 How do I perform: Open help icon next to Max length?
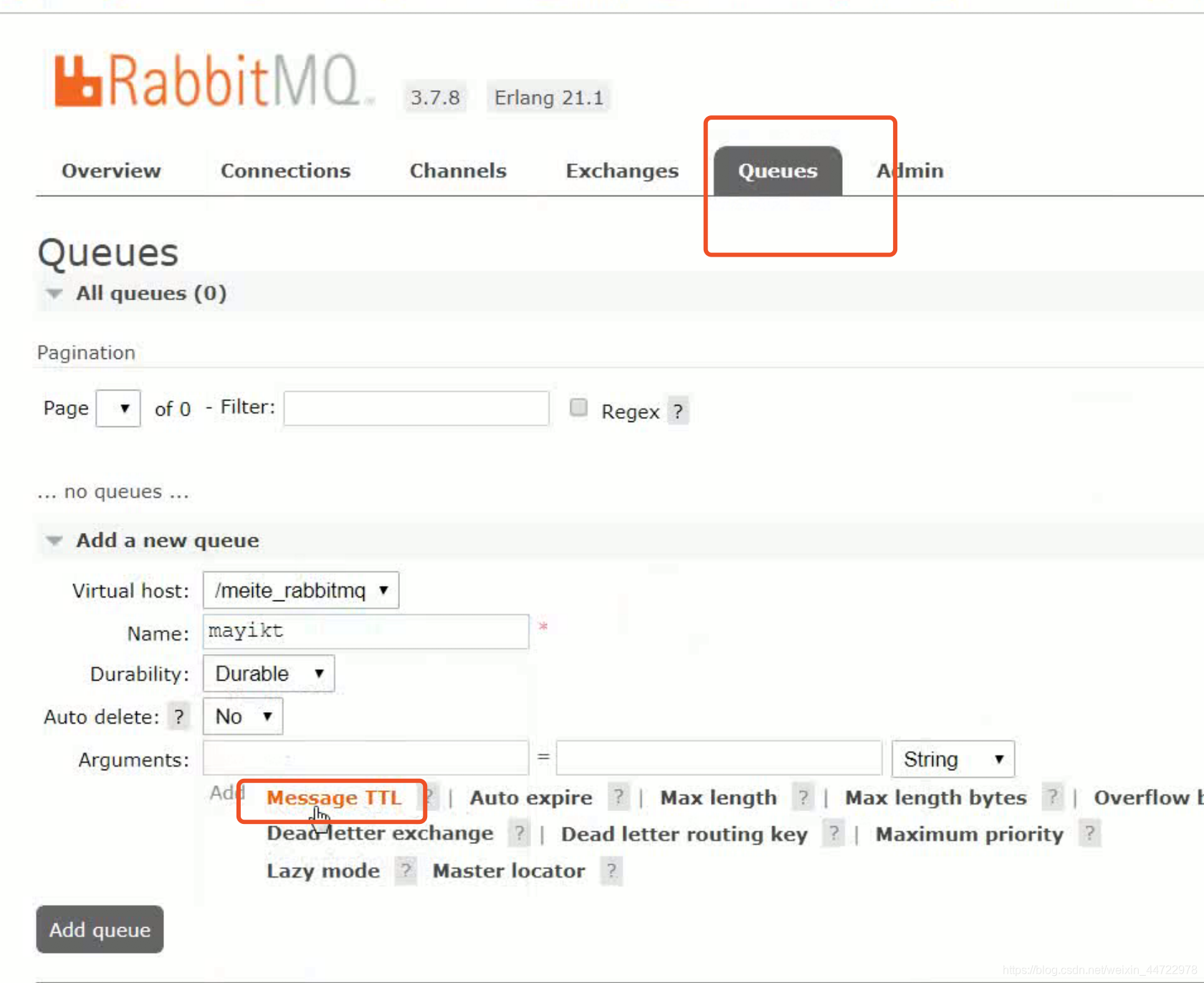point(803,797)
